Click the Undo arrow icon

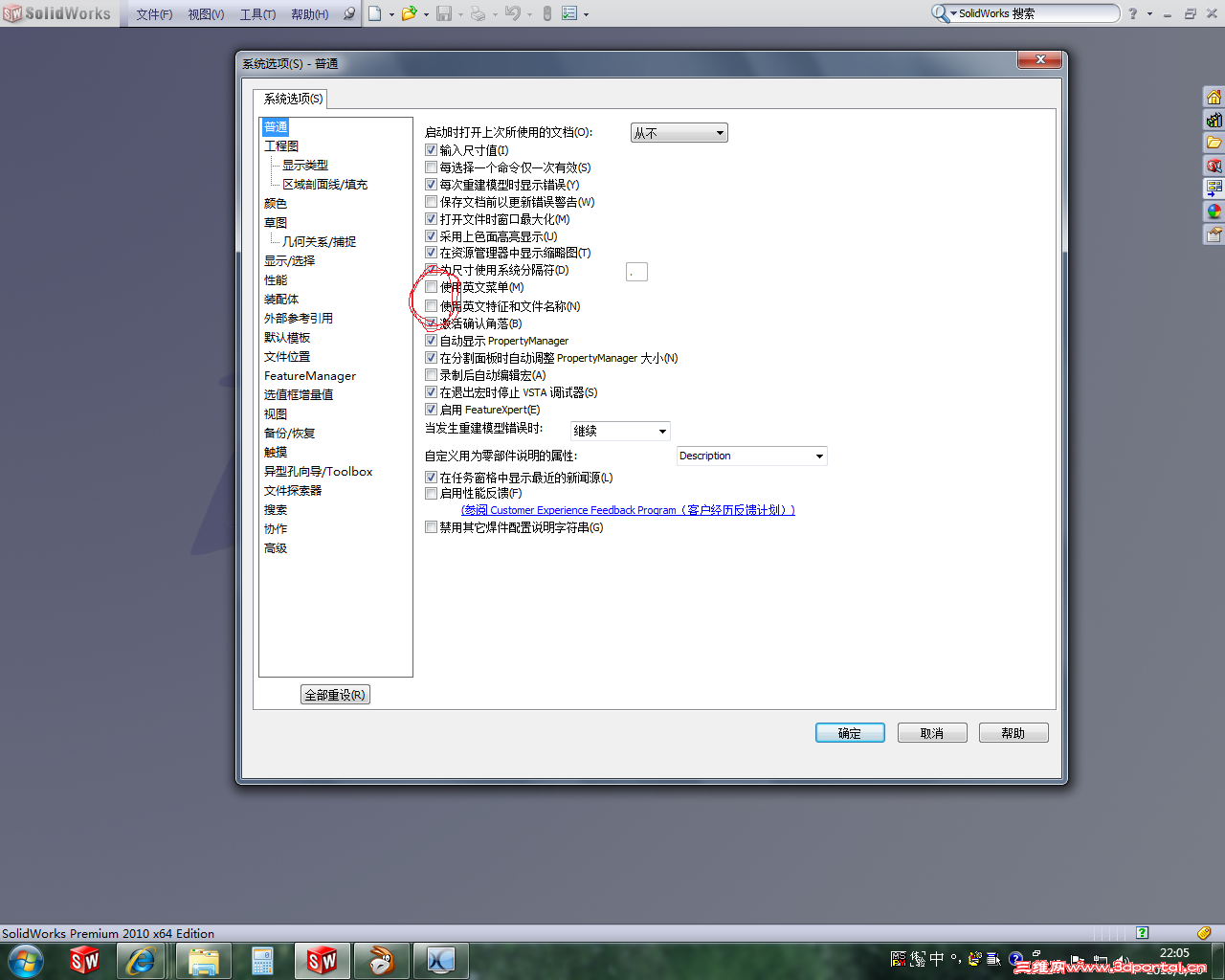click(512, 13)
